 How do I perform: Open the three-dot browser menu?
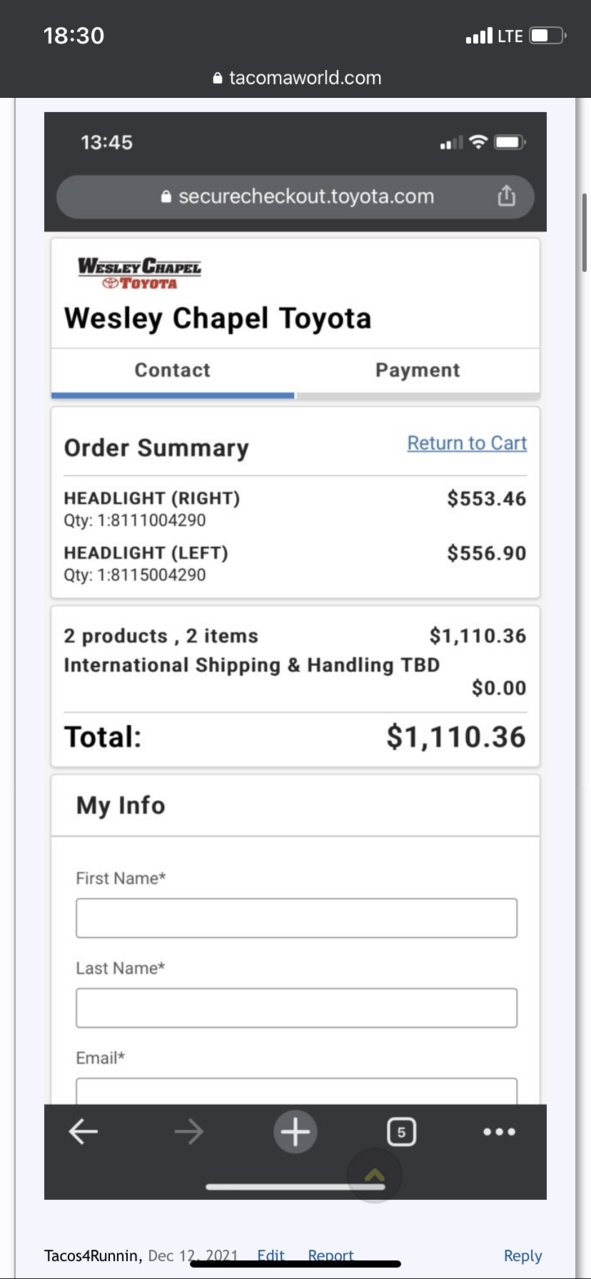(x=499, y=1132)
